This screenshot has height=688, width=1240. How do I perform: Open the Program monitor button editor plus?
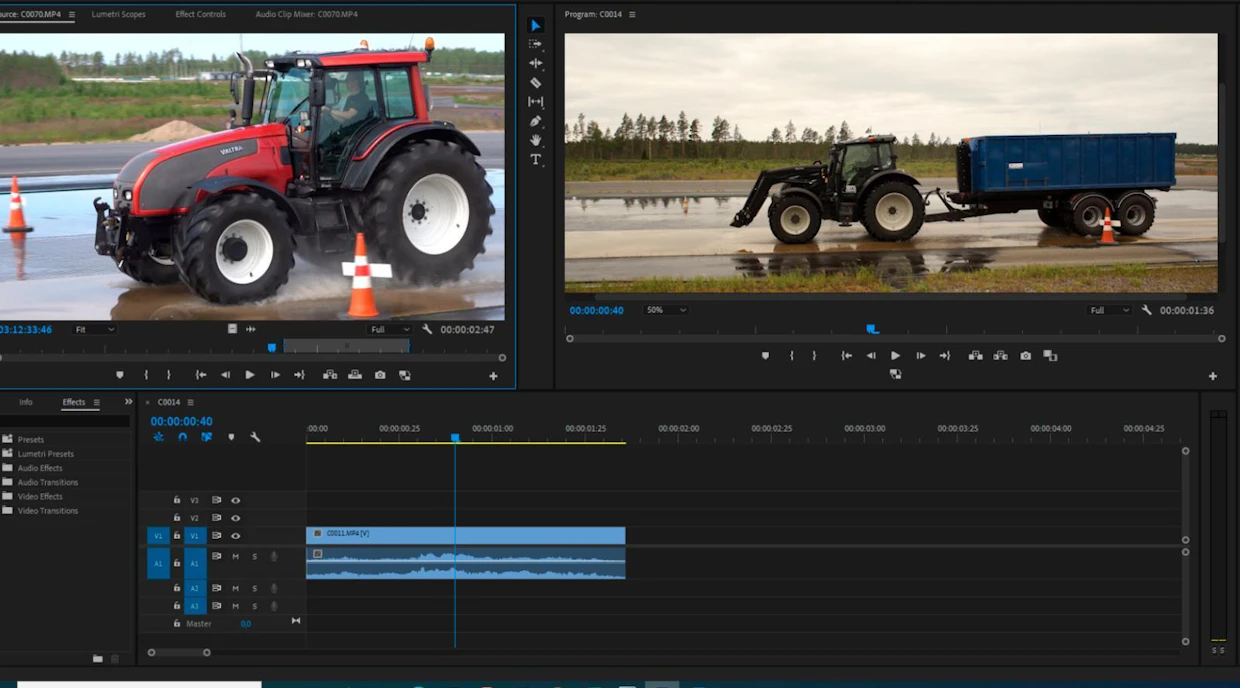pyautogui.click(x=1213, y=376)
